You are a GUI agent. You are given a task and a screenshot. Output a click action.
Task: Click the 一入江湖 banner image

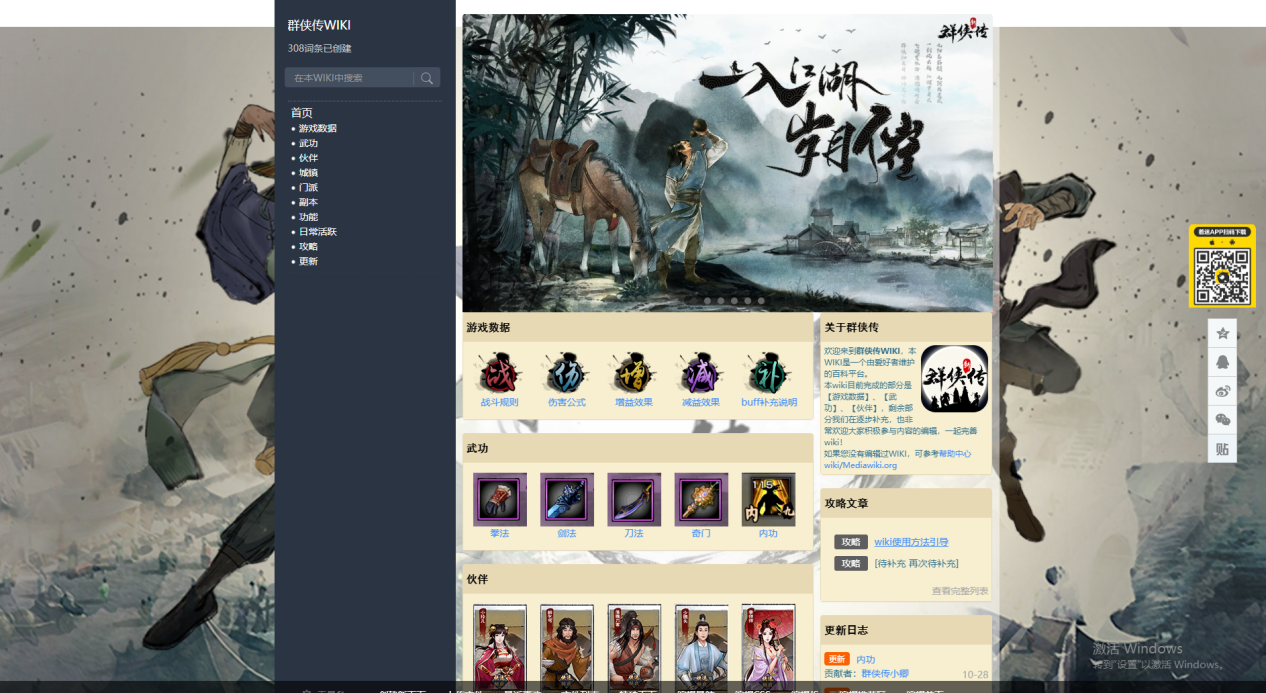click(x=728, y=163)
